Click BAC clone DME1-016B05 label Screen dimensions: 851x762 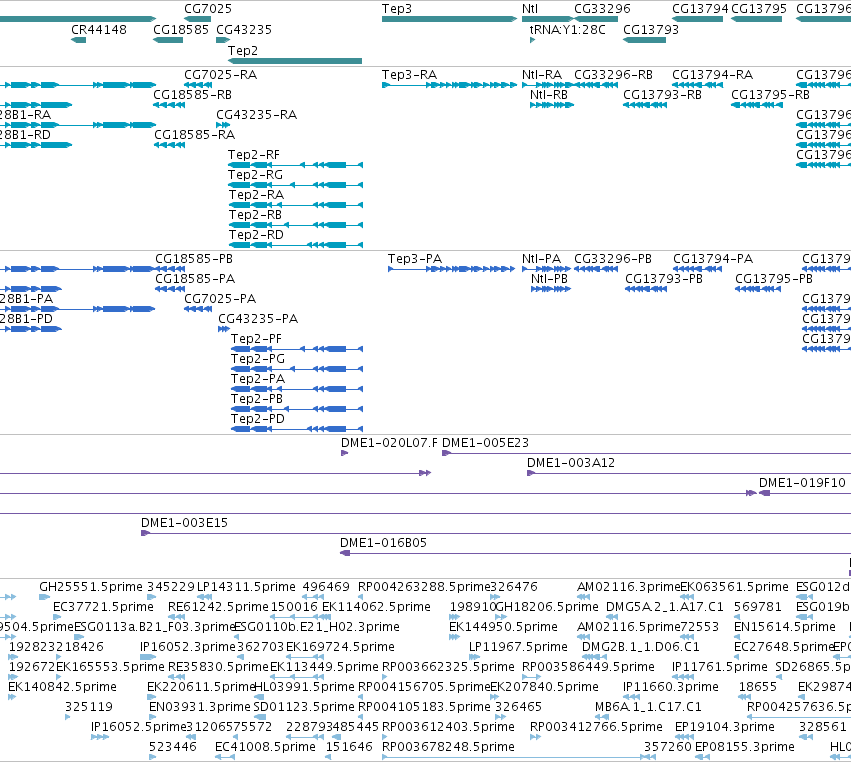click(383, 543)
